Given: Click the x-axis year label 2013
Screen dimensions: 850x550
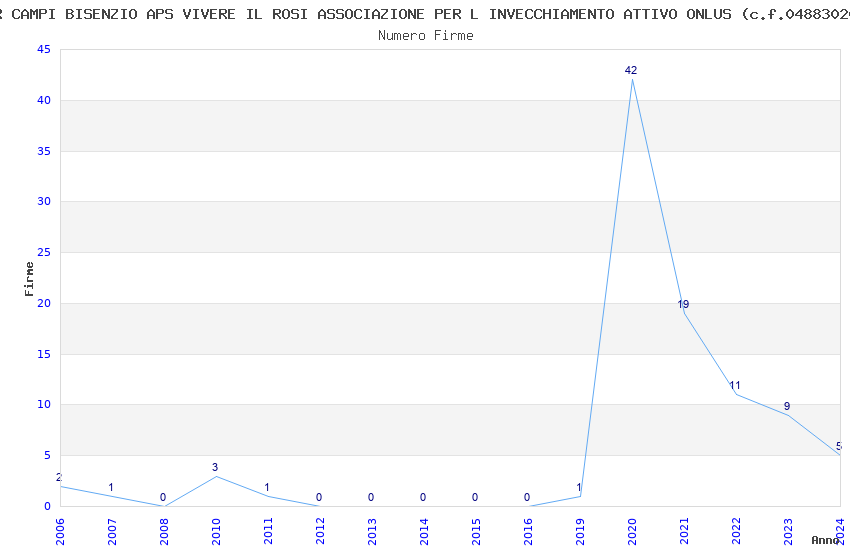Looking at the screenshot, I should (x=372, y=532).
